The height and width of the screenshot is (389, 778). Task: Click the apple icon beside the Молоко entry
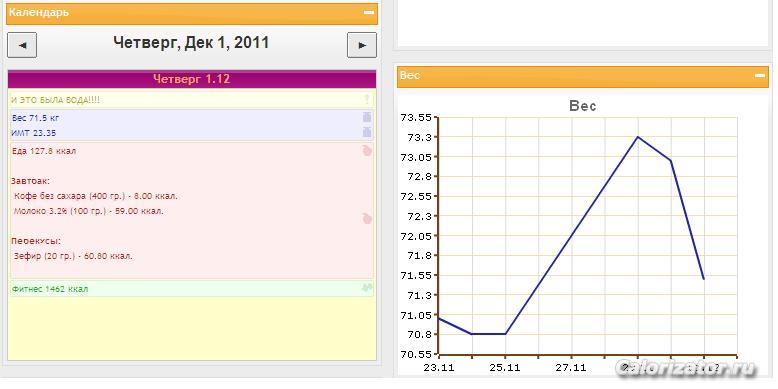367,218
